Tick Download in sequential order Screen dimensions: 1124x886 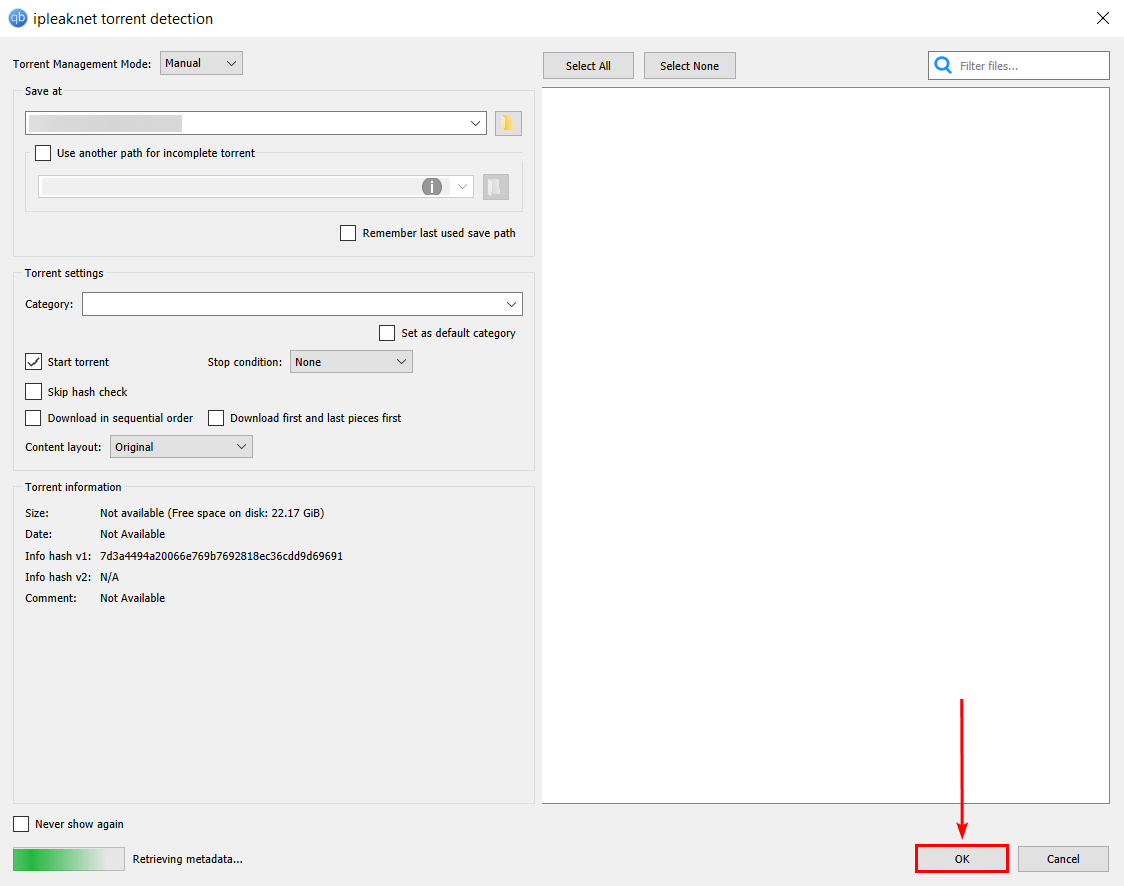tap(34, 418)
